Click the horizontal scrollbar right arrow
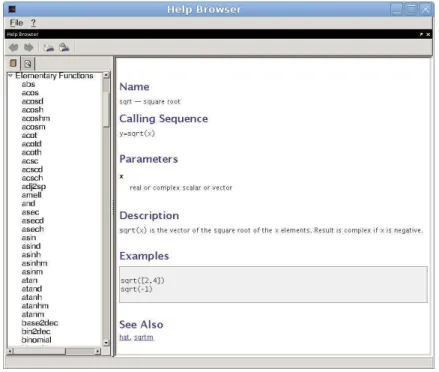Image resolution: width=439 pixels, height=372 pixels. [x=98, y=351]
